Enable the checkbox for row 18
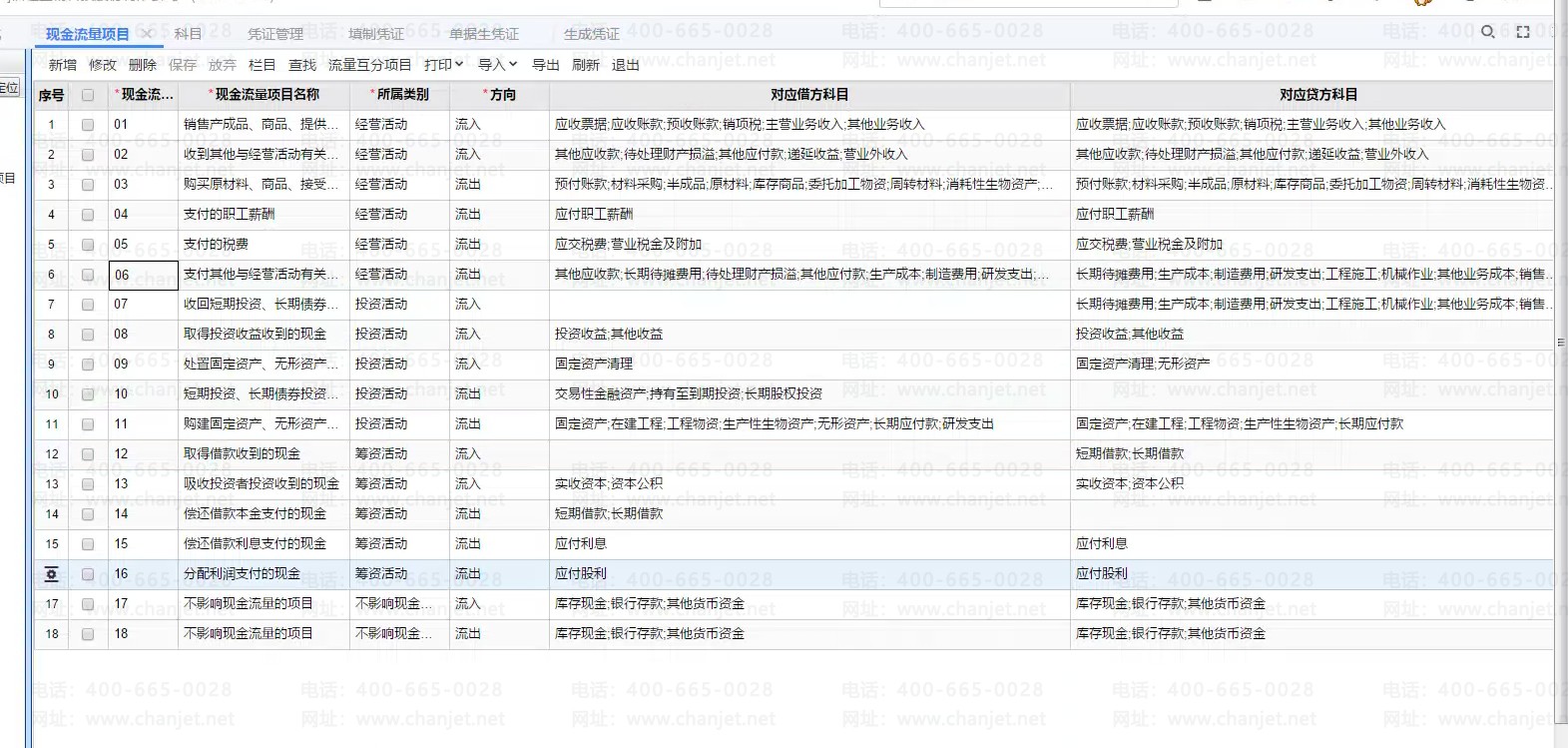1568x748 pixels. [88, 634]
